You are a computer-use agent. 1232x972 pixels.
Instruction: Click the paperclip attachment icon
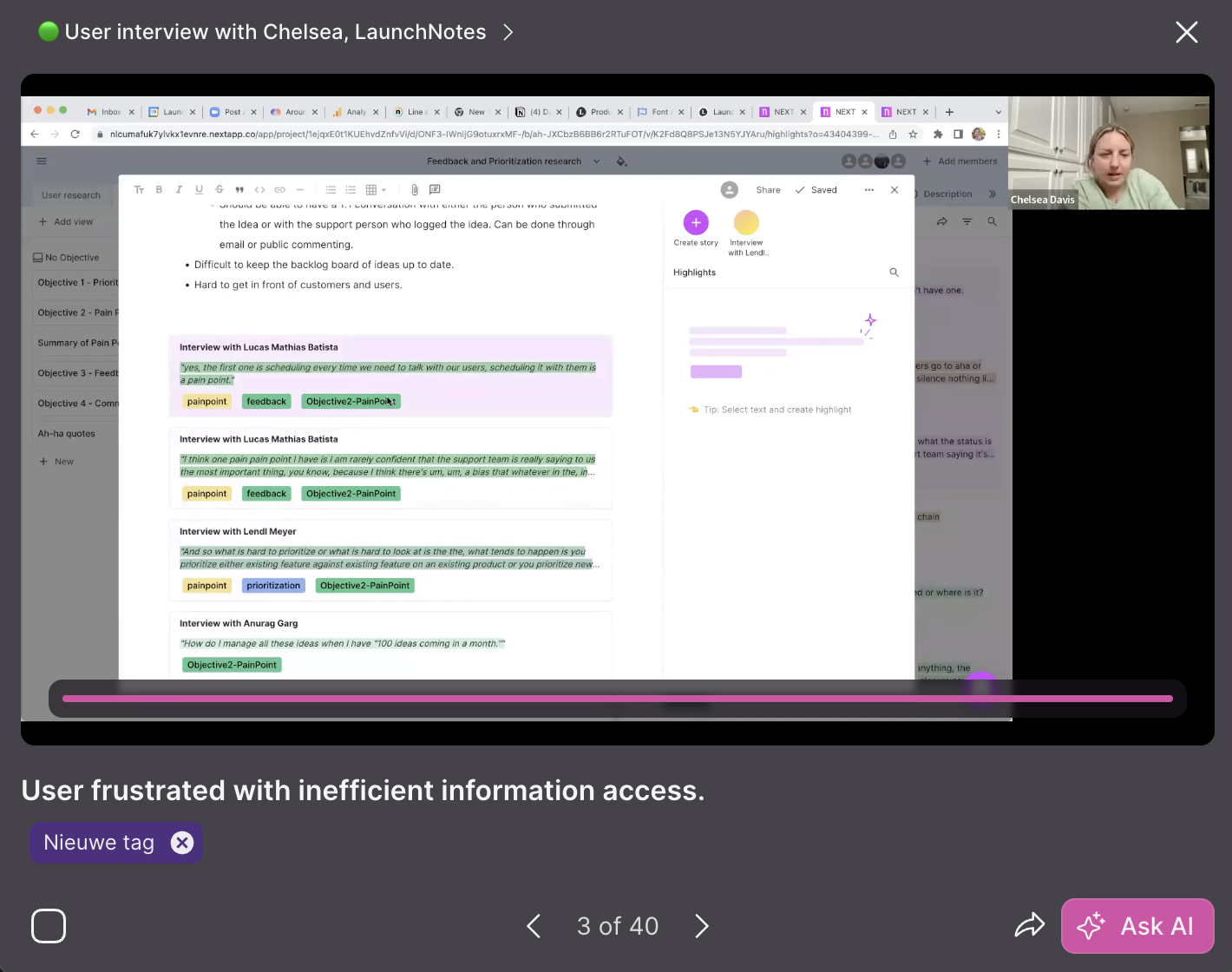tap(415, 190)
